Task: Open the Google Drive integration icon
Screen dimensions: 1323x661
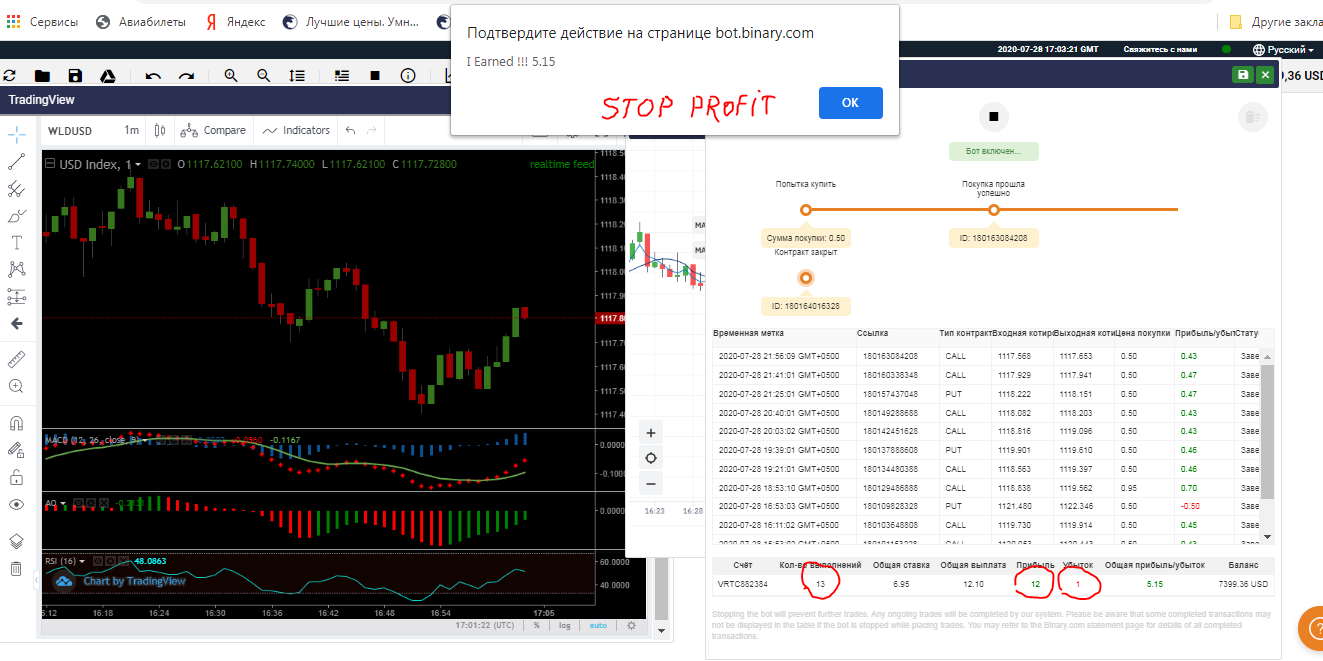Action: (108, 76)
